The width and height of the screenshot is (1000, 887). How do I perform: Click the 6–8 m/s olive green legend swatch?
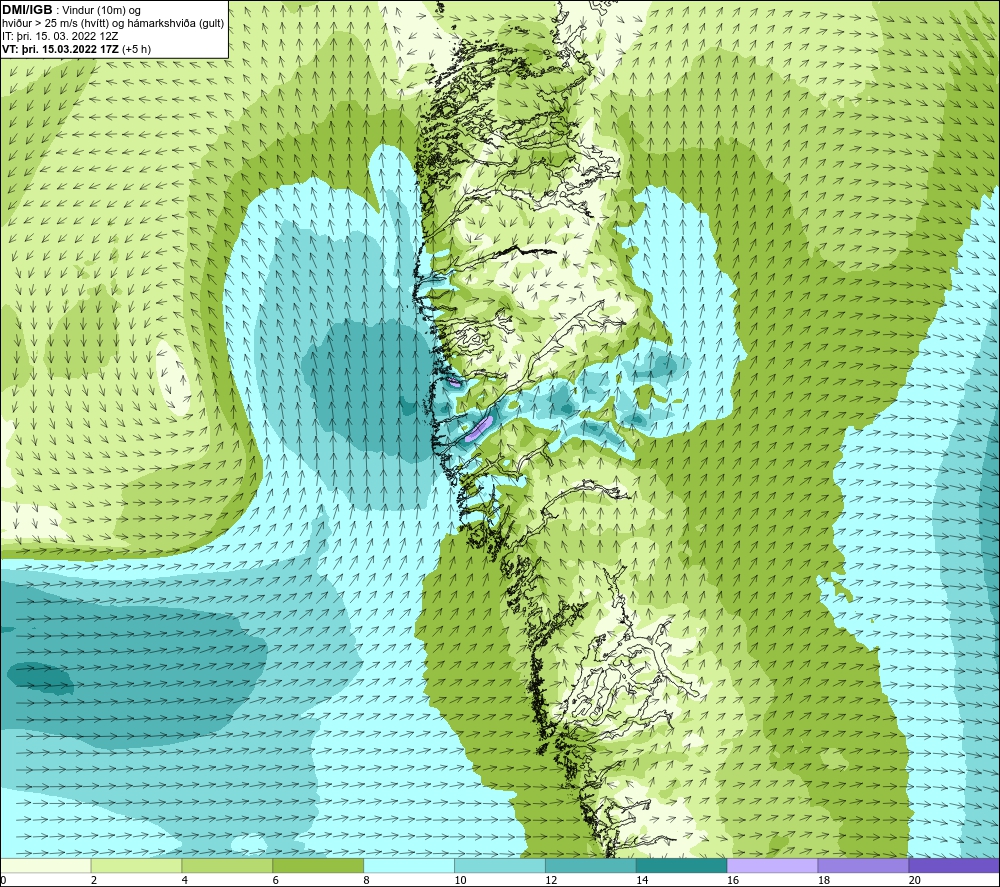point(318,865)
